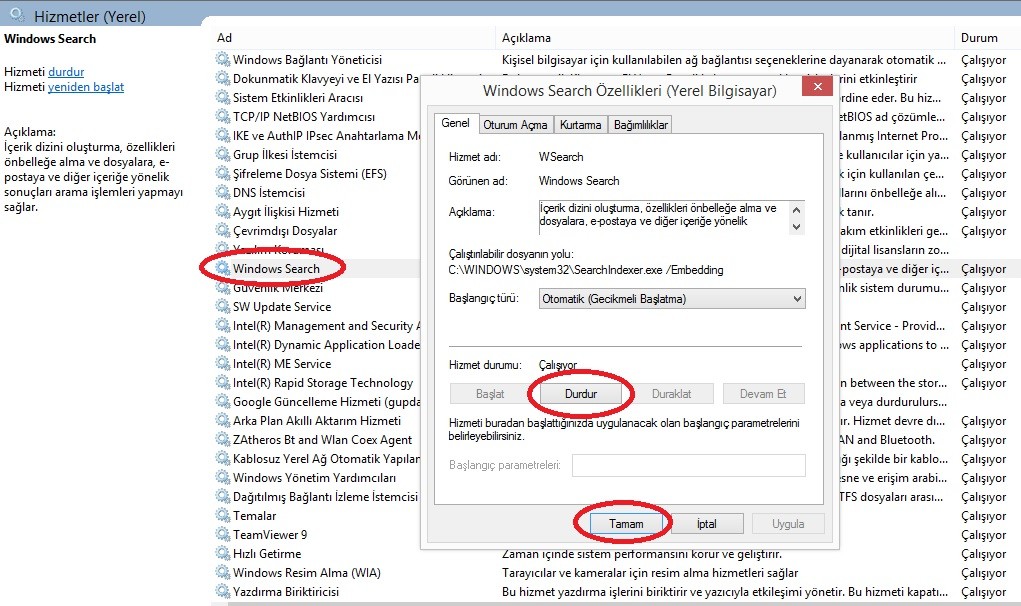Click the gear icon beside Windows Search row
Viewport: 1021px width, 606px height.
(223, 268)
